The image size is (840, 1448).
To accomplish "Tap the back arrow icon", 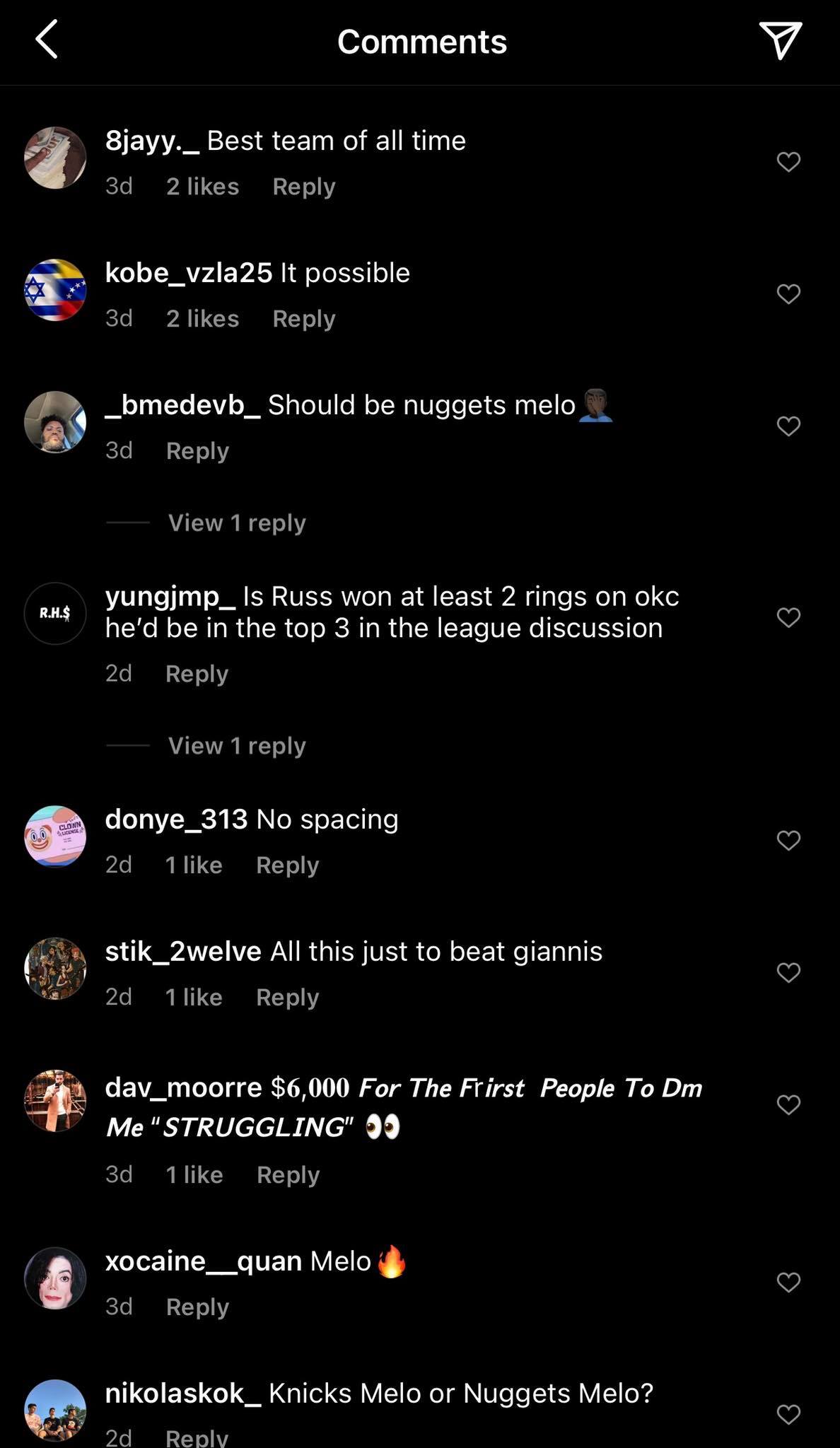I will pos(47,40).
